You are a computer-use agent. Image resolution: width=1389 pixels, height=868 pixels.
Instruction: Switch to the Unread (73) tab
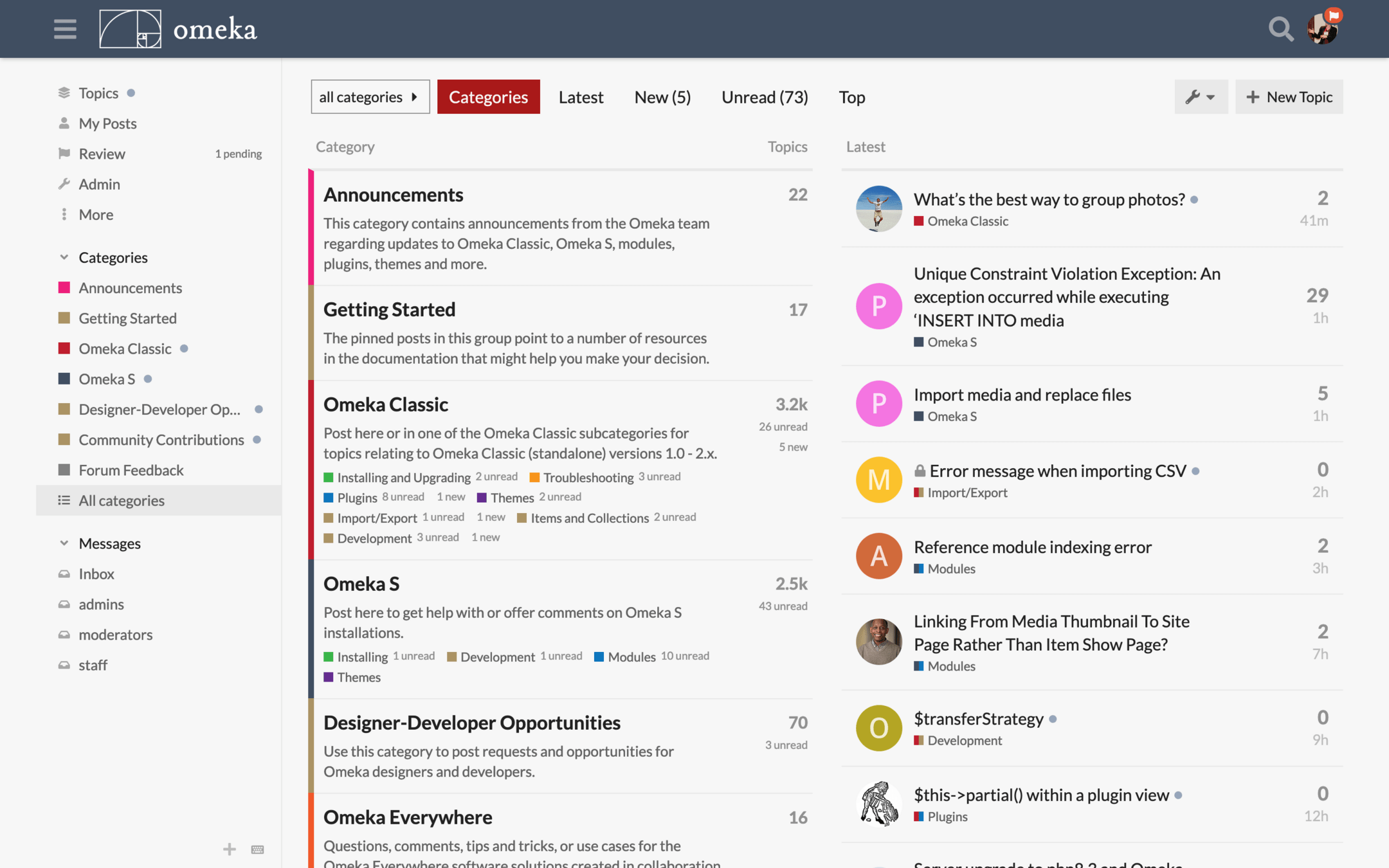765,97
